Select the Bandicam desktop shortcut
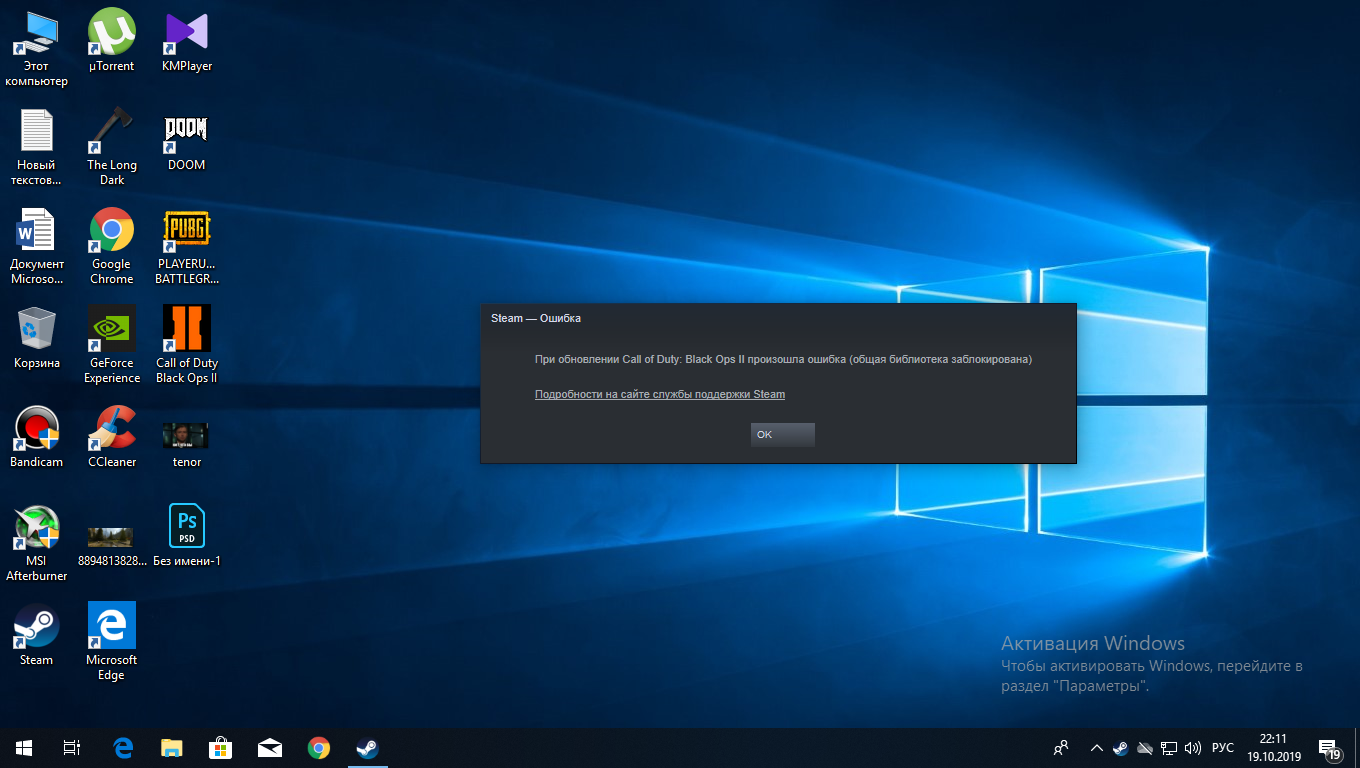This screenshot has height=768, width=1360. coord(36,437)
